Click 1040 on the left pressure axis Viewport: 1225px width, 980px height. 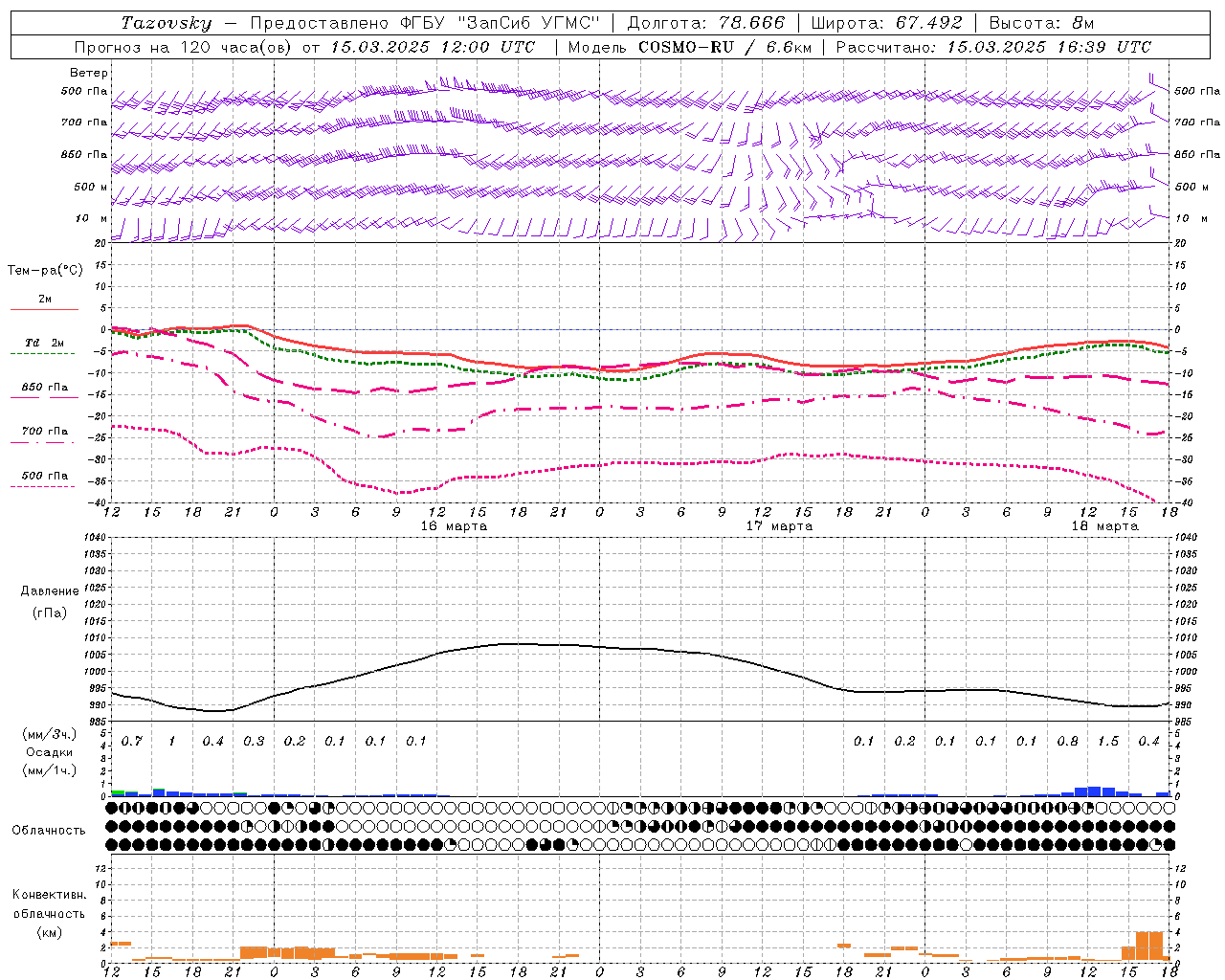point(94,538)
